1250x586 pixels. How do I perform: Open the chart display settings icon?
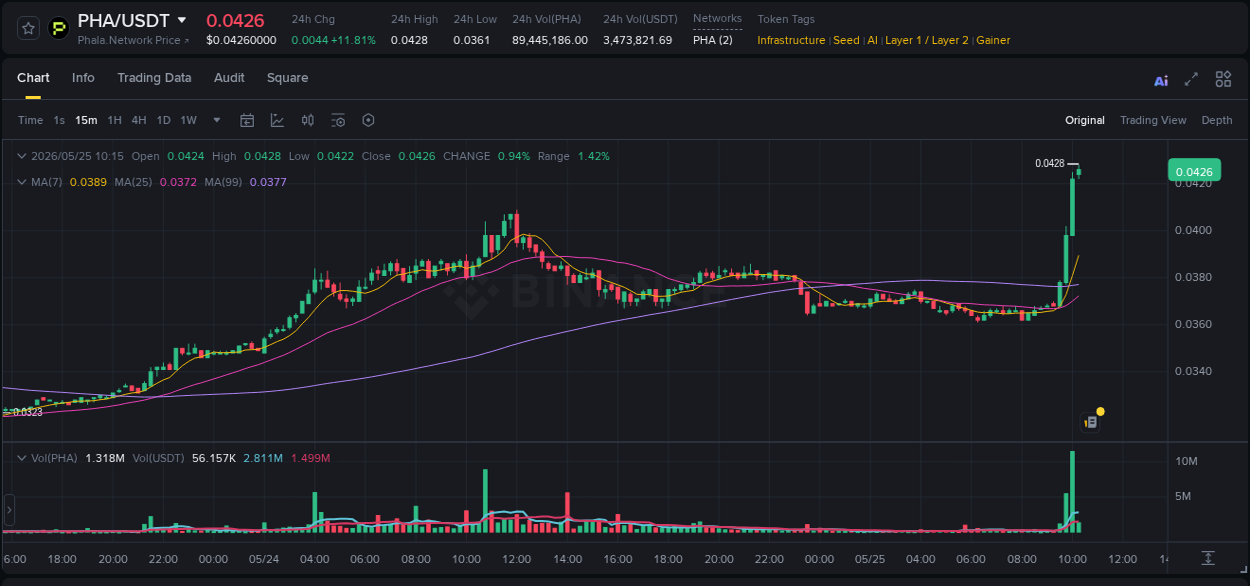point(338,120)
